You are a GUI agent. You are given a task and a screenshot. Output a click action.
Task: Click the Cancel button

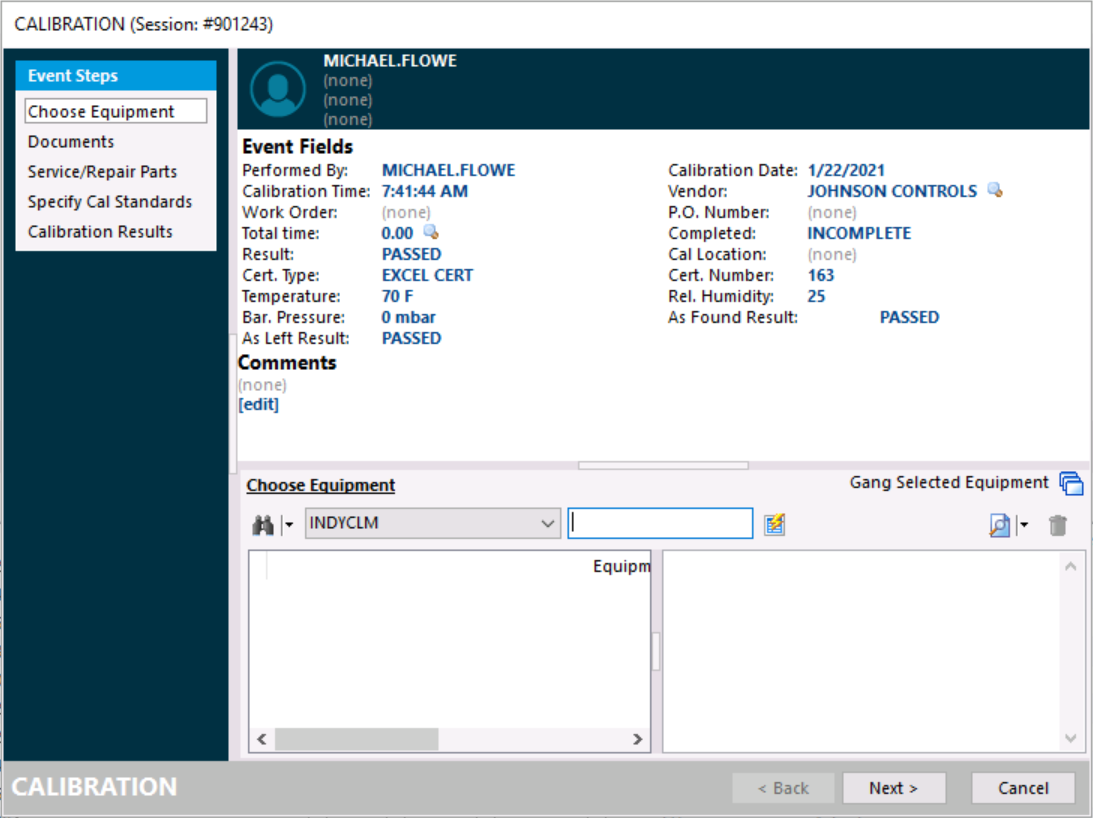click(x=1023, y=788)
